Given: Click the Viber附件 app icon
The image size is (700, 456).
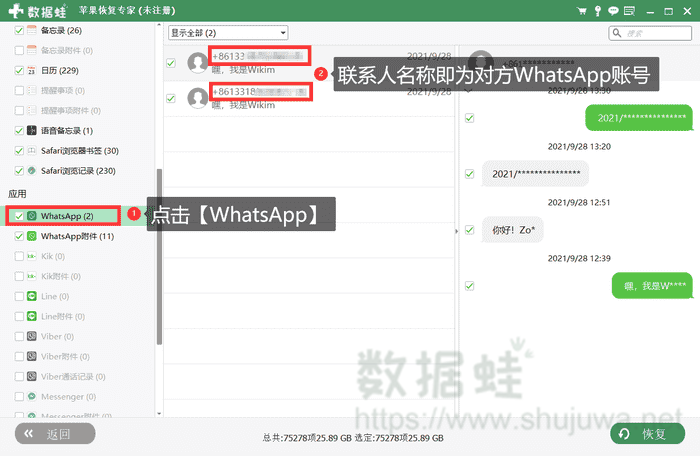Looking at the screenshot, I should [x=32, y=356].
